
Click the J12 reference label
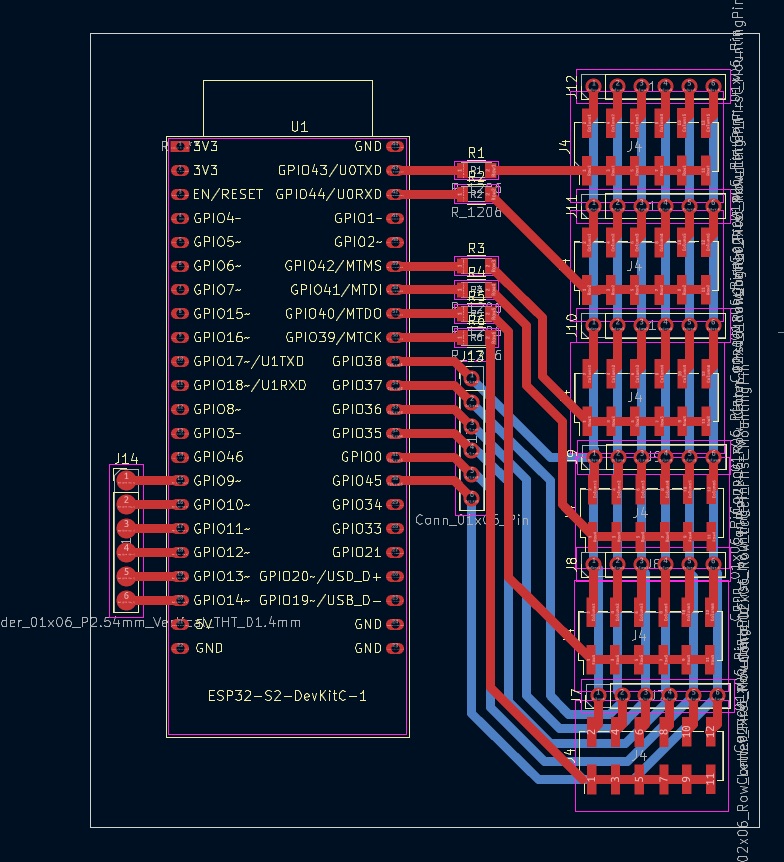click(572, 87)
